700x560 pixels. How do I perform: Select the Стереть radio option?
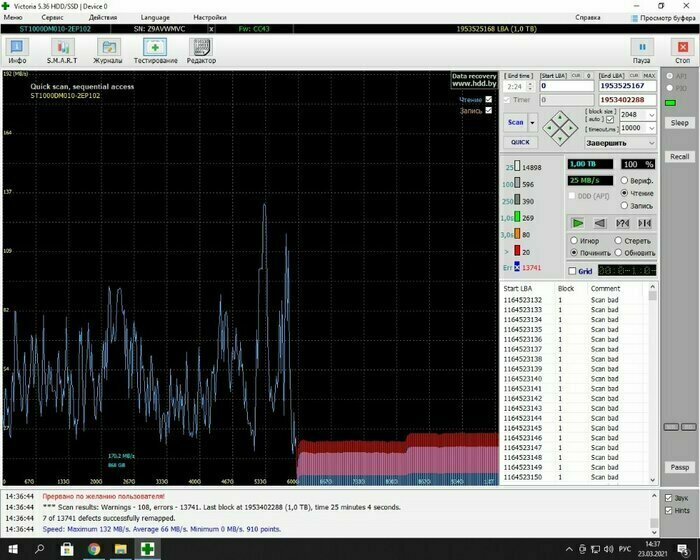click(618, 241)
